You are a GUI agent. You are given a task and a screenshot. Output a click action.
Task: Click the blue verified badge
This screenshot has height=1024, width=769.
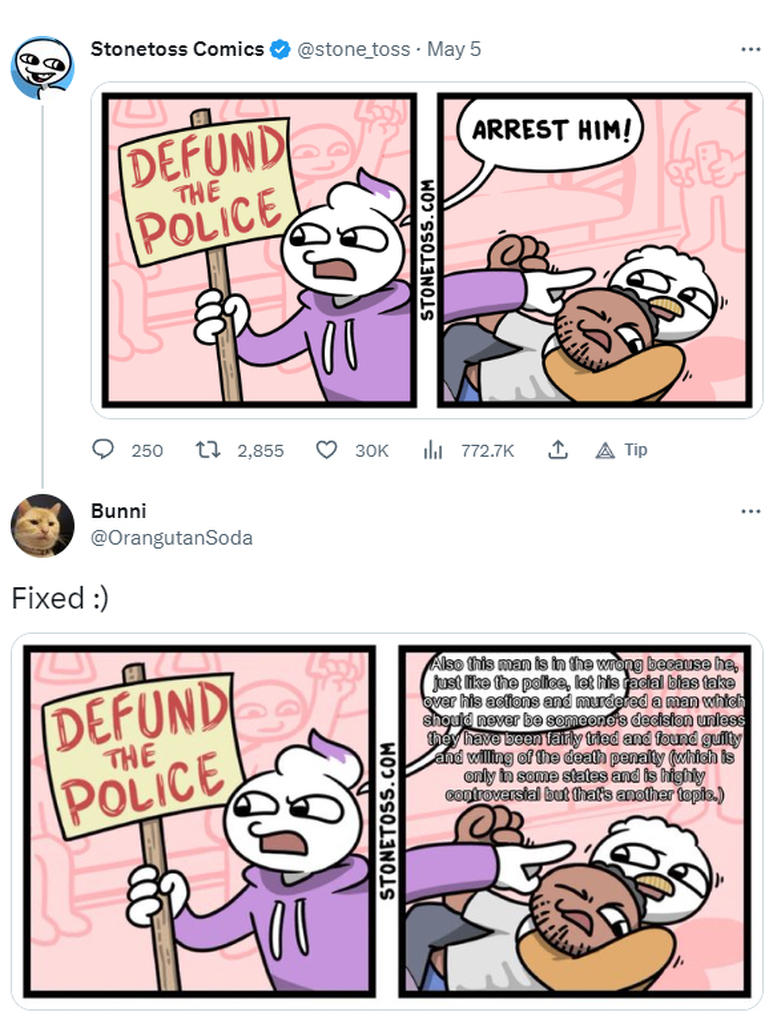(x=280, y=50)
